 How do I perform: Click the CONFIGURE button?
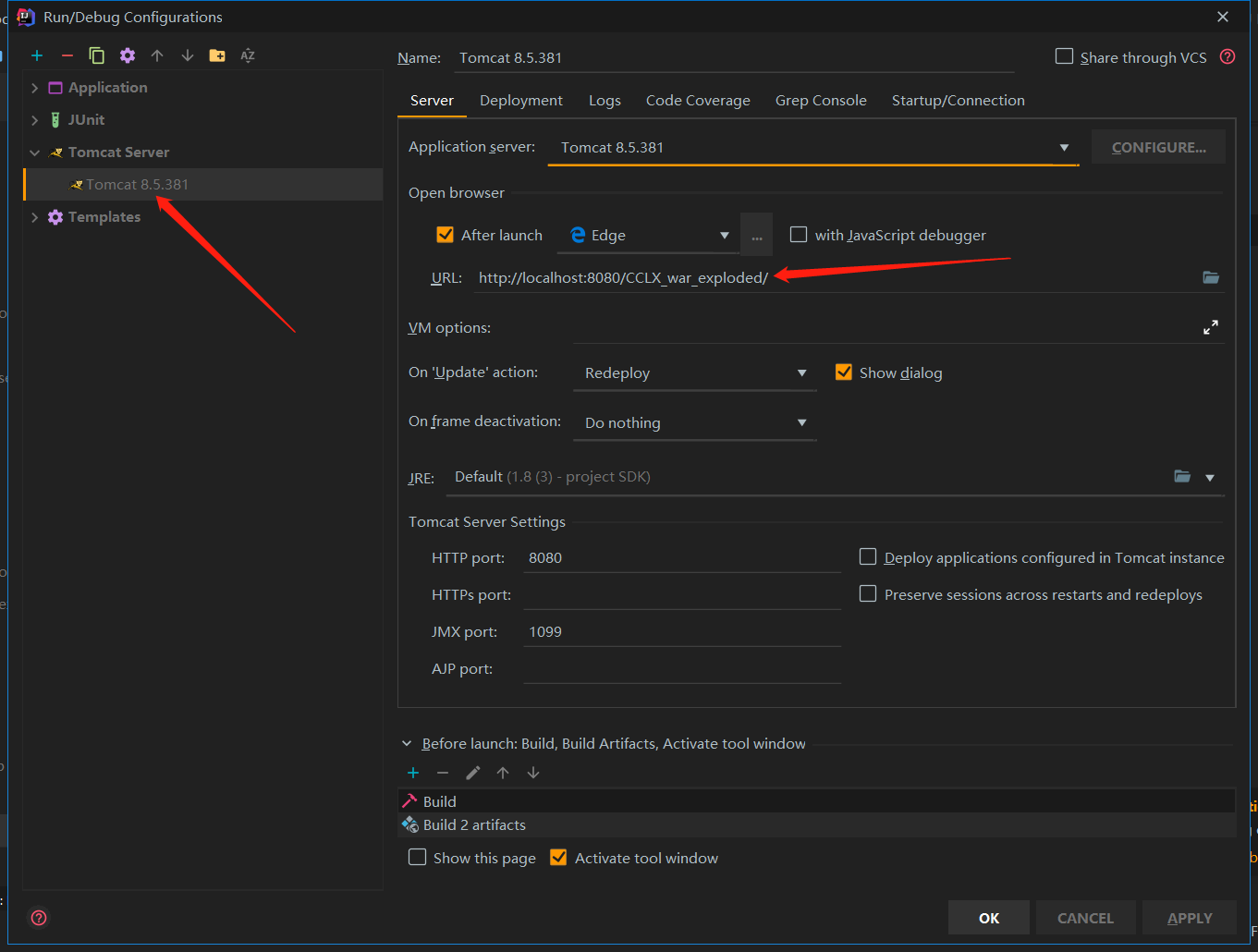[x=1158, y=146]
